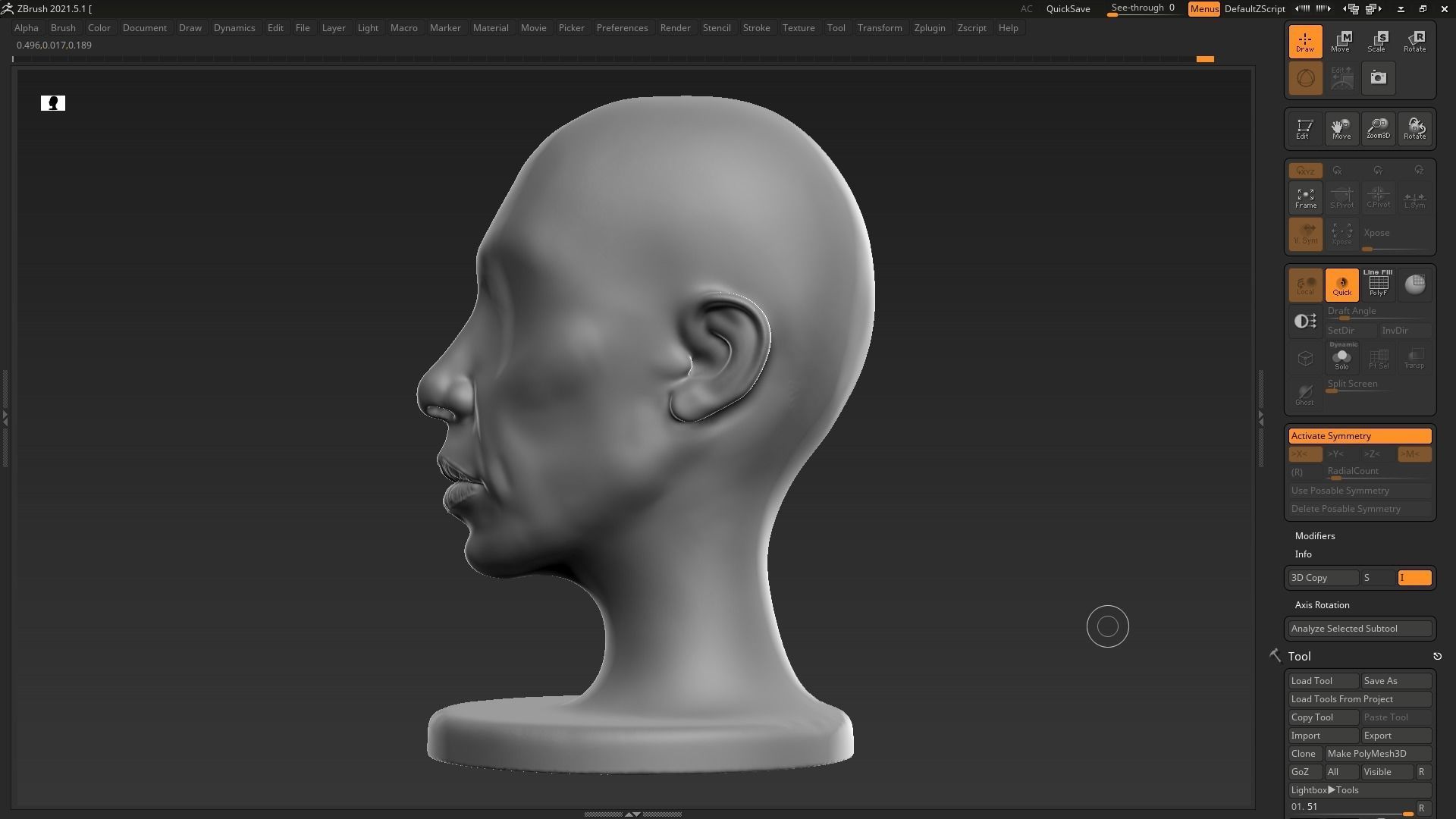Select the Move gizmo mode (M)
The height and width of the screenshot is (819, 1456).
pyautogui.click(x=1341, y=41)
